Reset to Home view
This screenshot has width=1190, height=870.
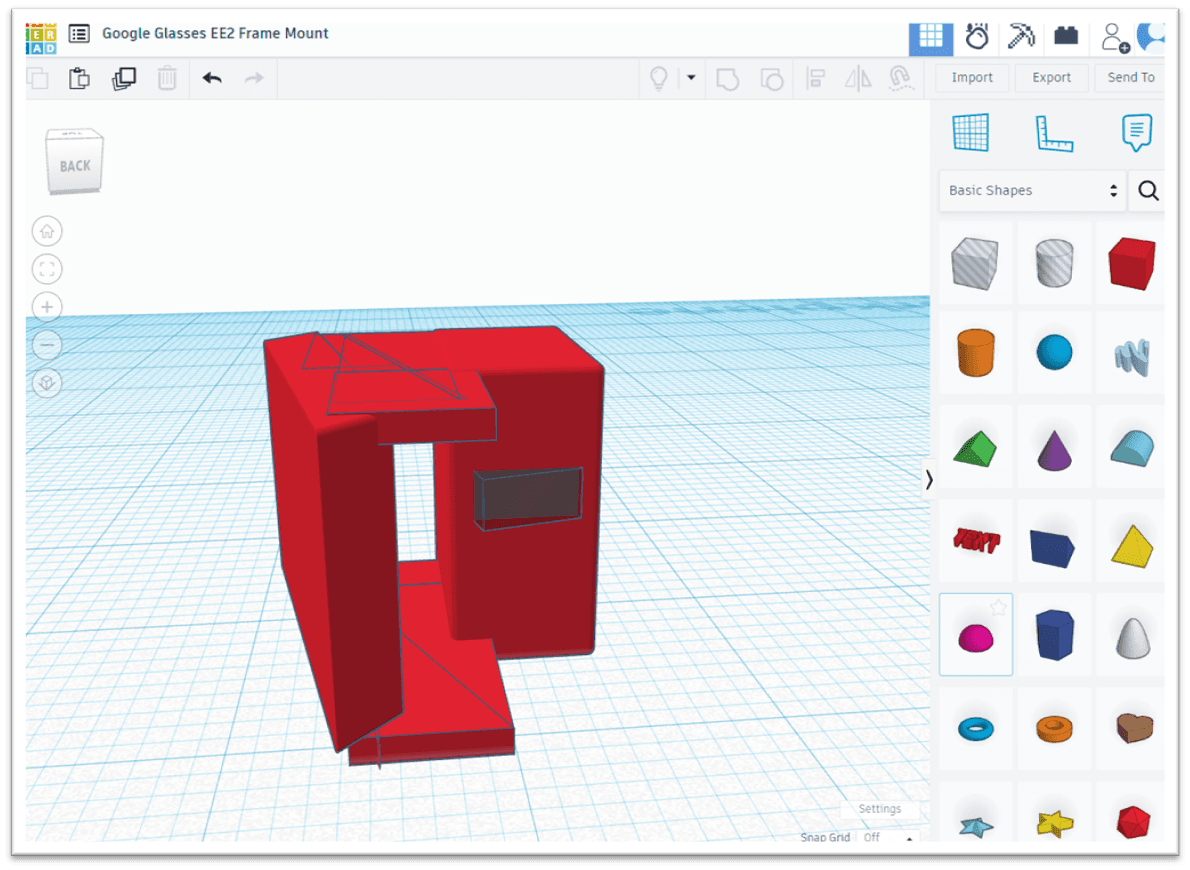[47, 232]
